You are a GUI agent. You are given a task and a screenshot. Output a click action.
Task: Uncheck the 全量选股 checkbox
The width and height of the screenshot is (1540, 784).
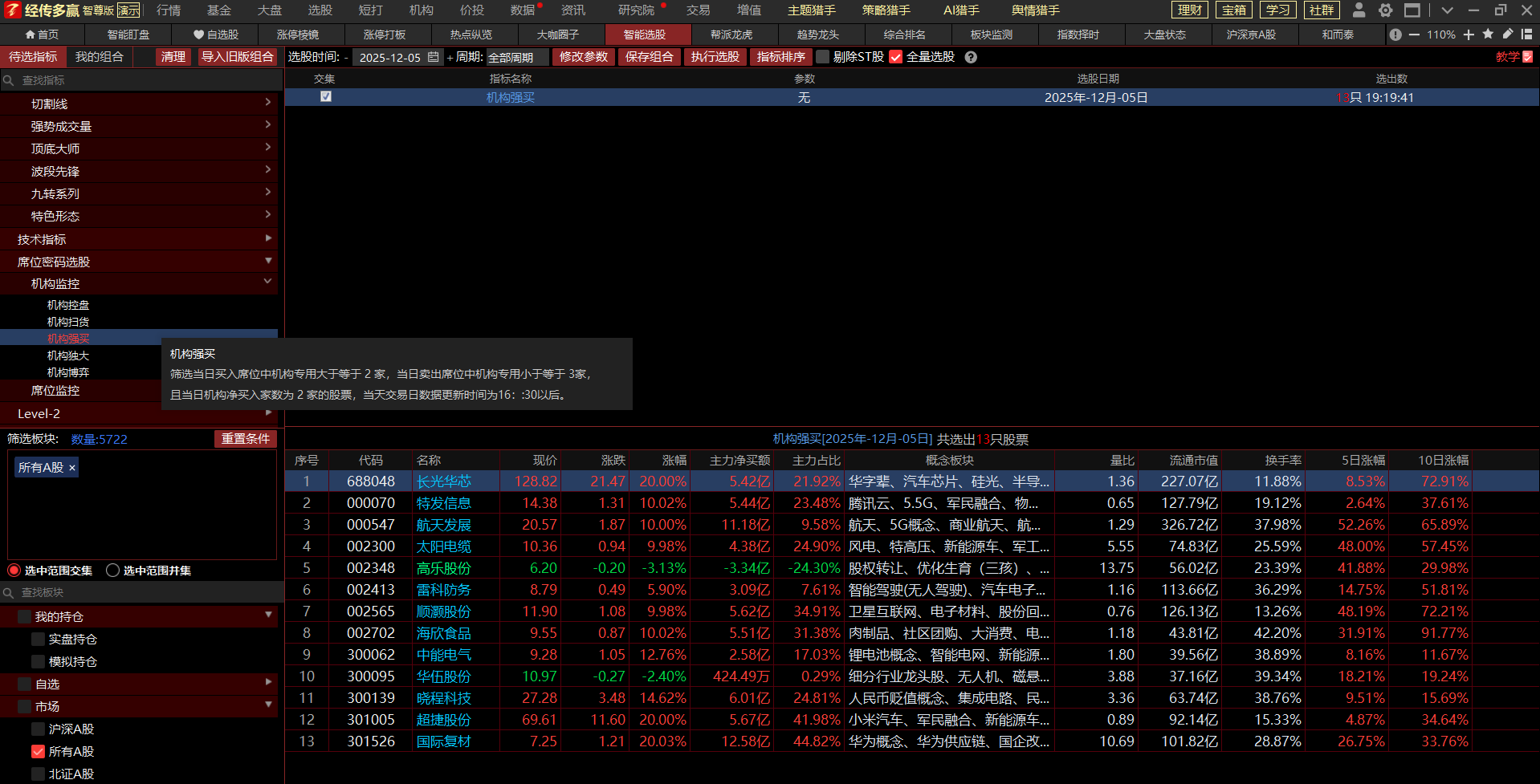point(896,57)
